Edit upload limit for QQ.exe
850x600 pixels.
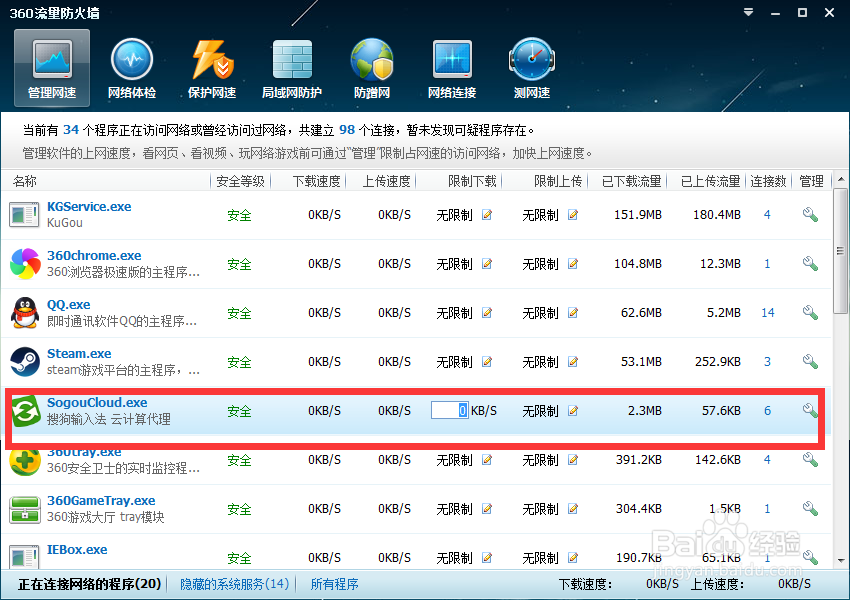point(572,313)
